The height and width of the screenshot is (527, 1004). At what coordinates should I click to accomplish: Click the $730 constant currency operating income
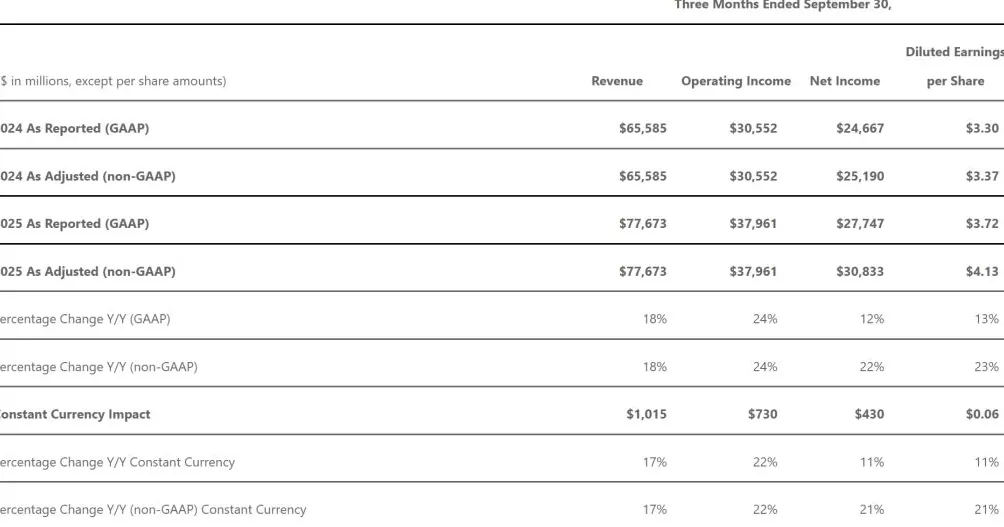click(x=762, y=414)
